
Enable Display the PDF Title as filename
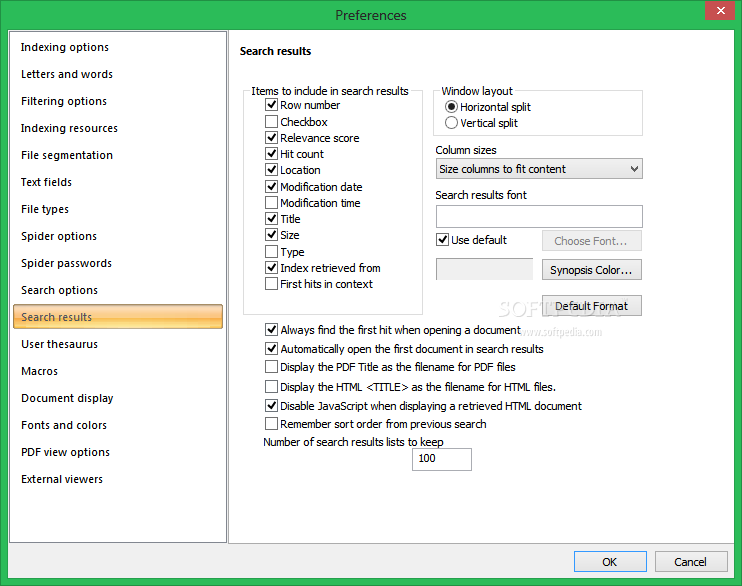[x=271, y=367]
